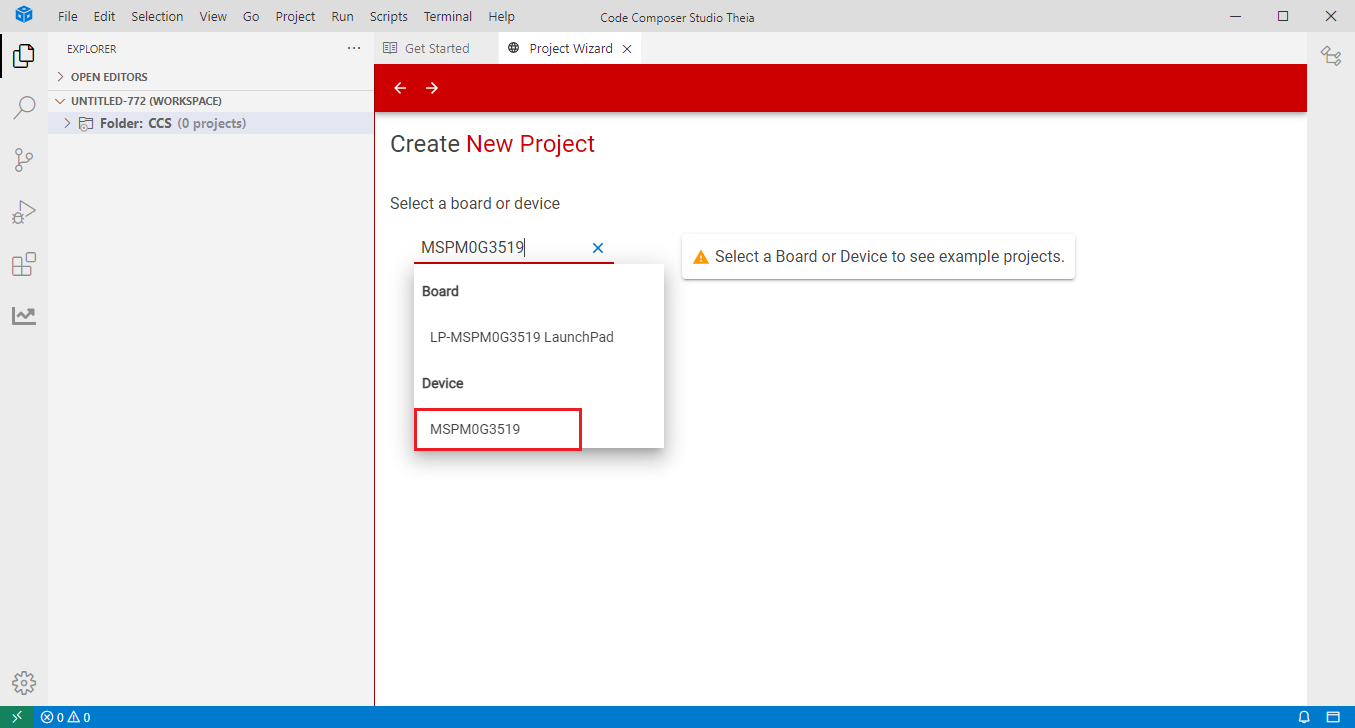
Task: Open the Help menu
Action: coord(502,17)
